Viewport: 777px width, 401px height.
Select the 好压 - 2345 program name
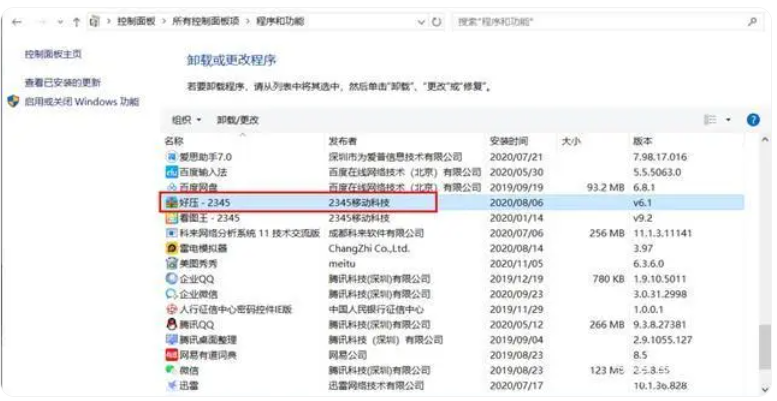click(x=205, y=202)
